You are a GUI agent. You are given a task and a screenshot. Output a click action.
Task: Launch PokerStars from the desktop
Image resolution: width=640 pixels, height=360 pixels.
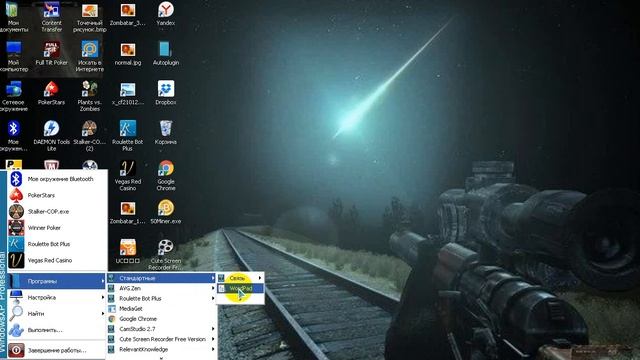(x=51, y=93)
